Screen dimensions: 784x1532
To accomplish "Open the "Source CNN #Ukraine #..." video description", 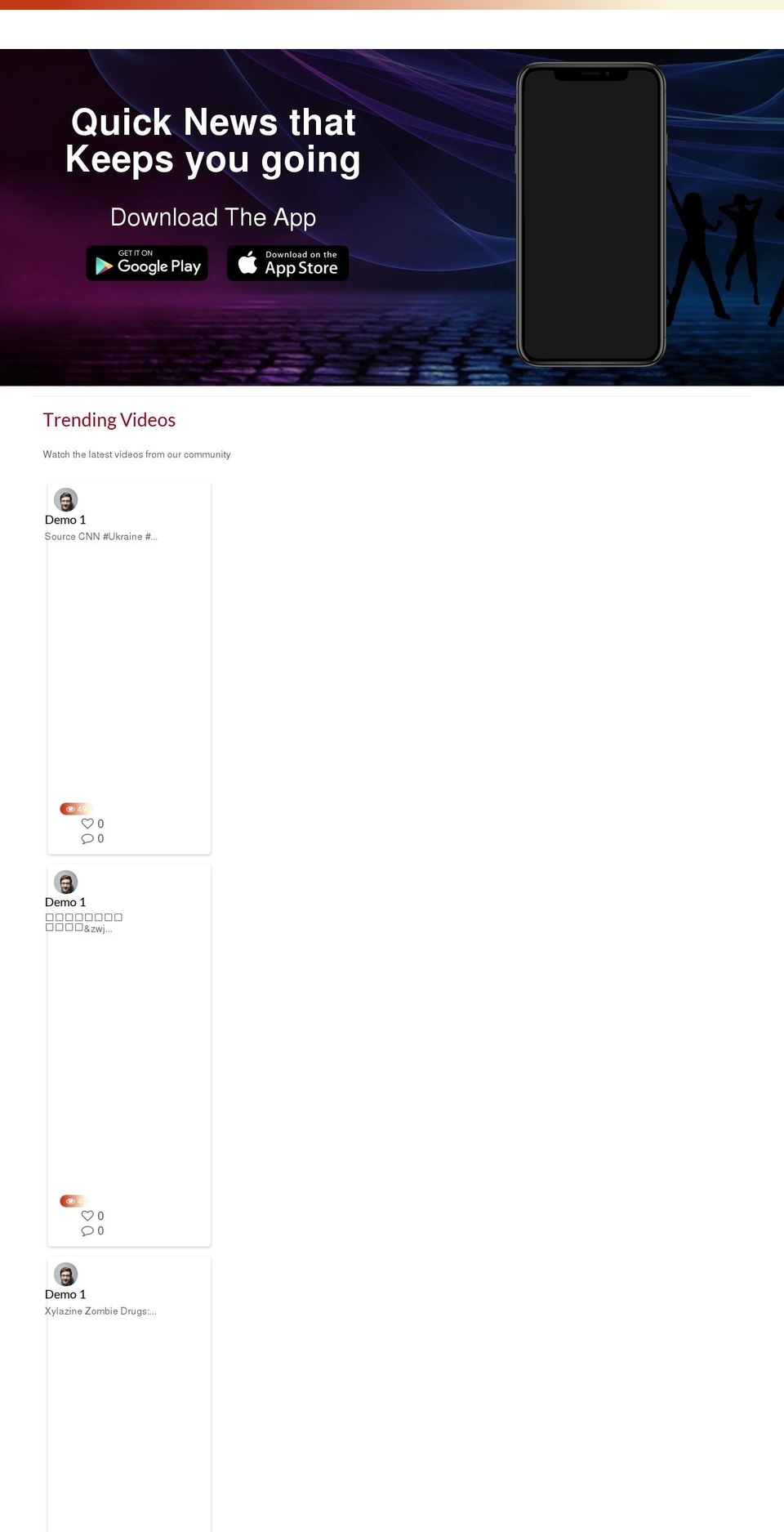I will (x=101, y=537).
